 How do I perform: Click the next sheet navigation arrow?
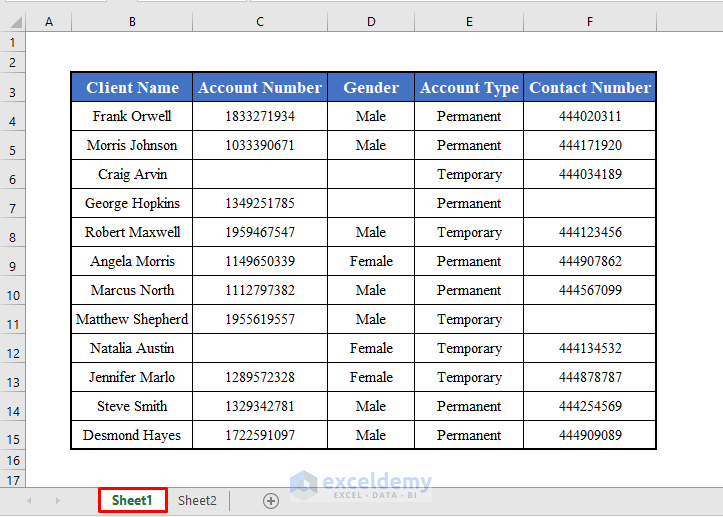click(56, 500)
